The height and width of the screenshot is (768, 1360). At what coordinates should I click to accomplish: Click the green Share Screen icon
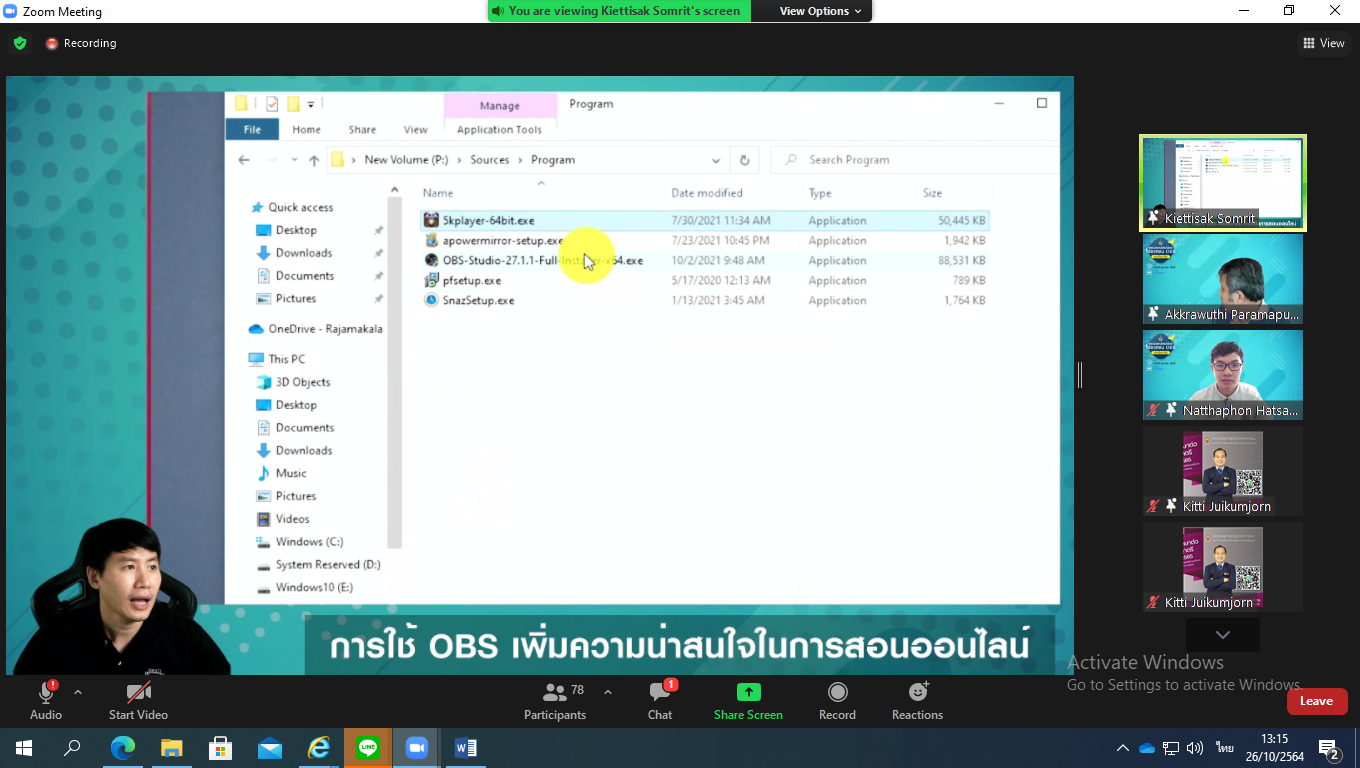(x=748, y=692)
